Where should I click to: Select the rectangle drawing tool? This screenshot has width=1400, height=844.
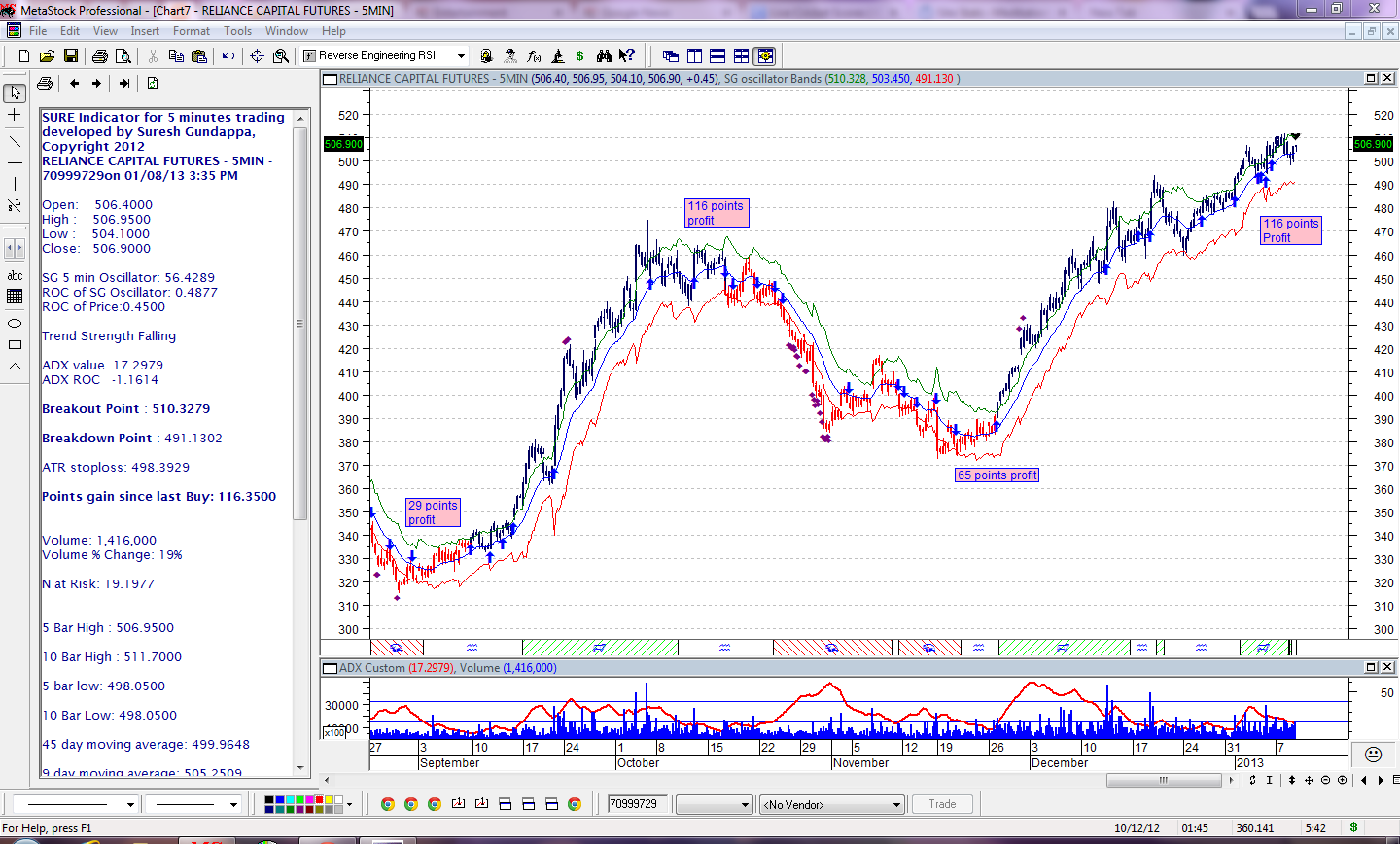pos(15,344)
